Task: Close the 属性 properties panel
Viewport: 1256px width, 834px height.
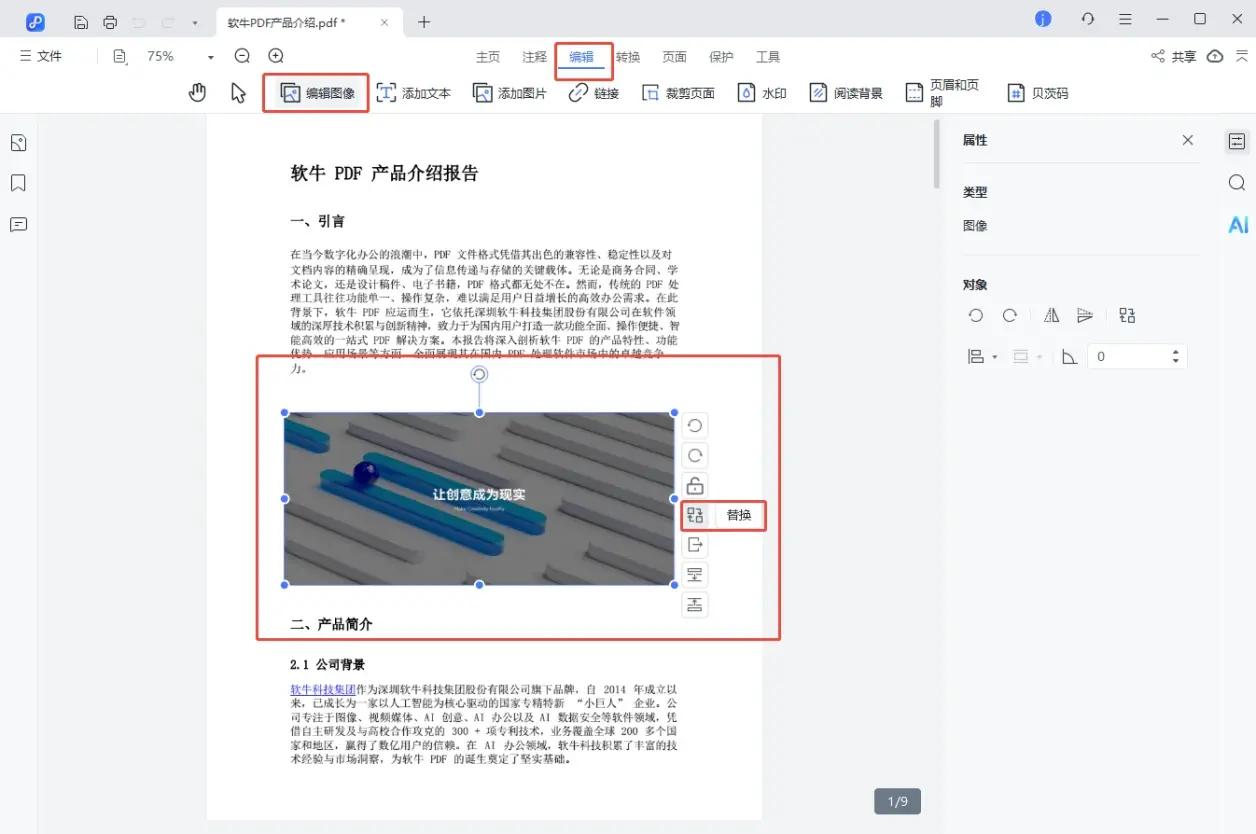Action: (1188, 140)
